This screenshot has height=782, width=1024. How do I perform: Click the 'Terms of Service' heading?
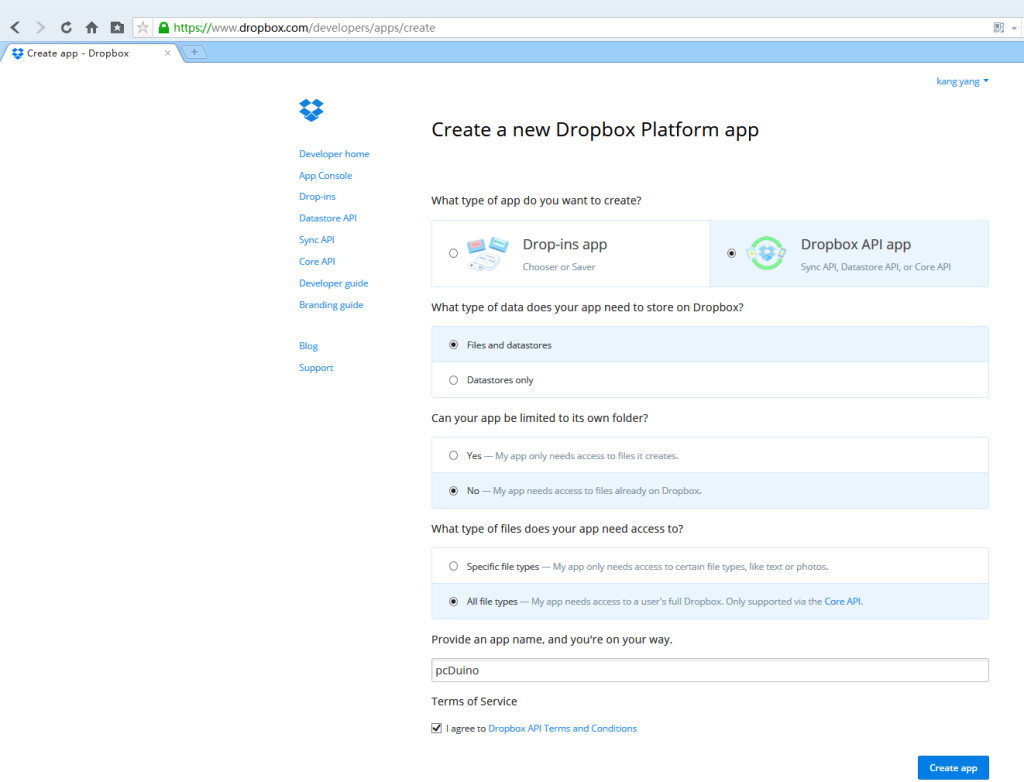[474, 701]
